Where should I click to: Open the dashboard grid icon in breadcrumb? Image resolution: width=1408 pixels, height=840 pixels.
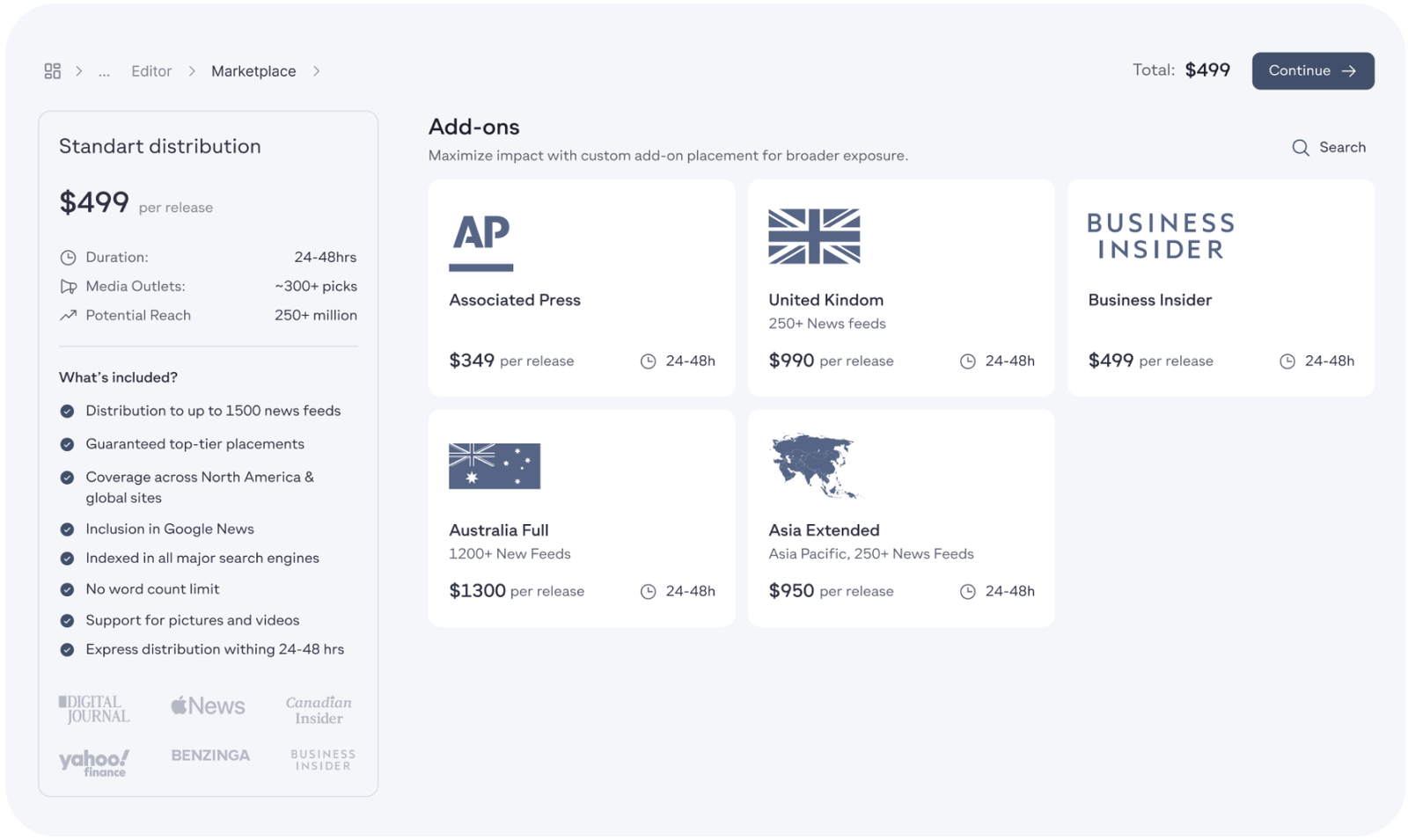(x=53, y=71)
